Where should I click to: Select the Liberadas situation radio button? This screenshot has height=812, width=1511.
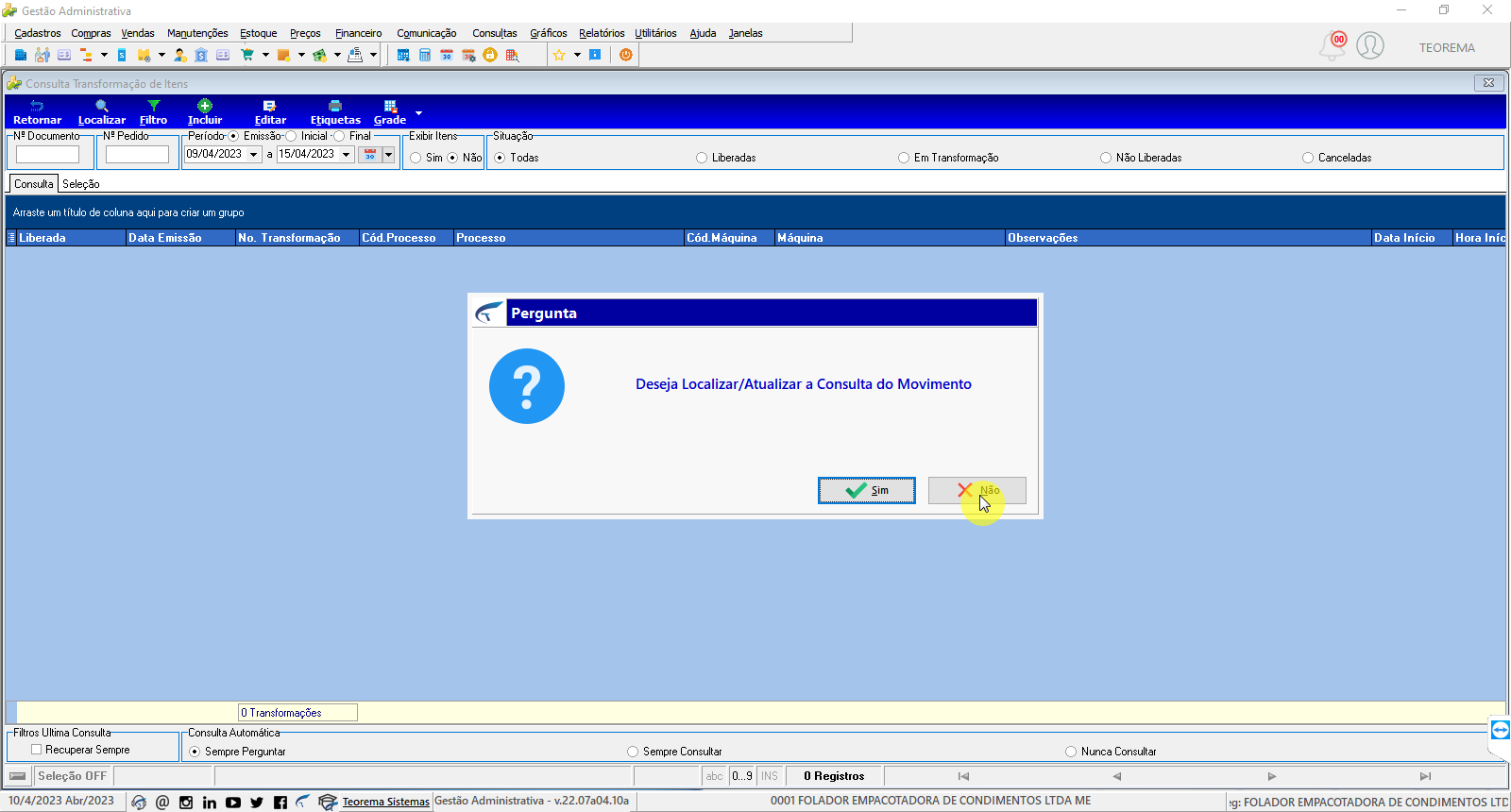point(702,158)
